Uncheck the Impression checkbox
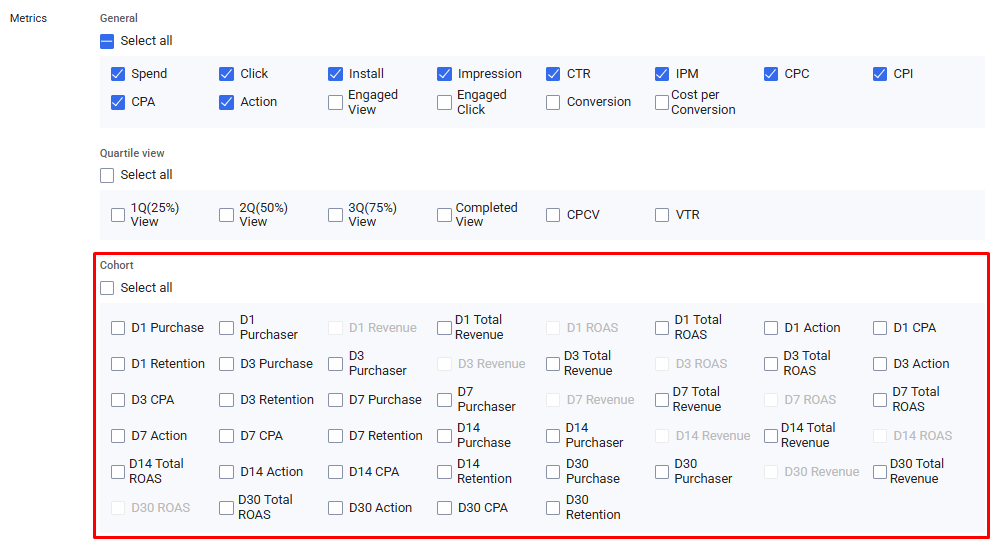This screenshot has width=998, height=553. [445, 74]
